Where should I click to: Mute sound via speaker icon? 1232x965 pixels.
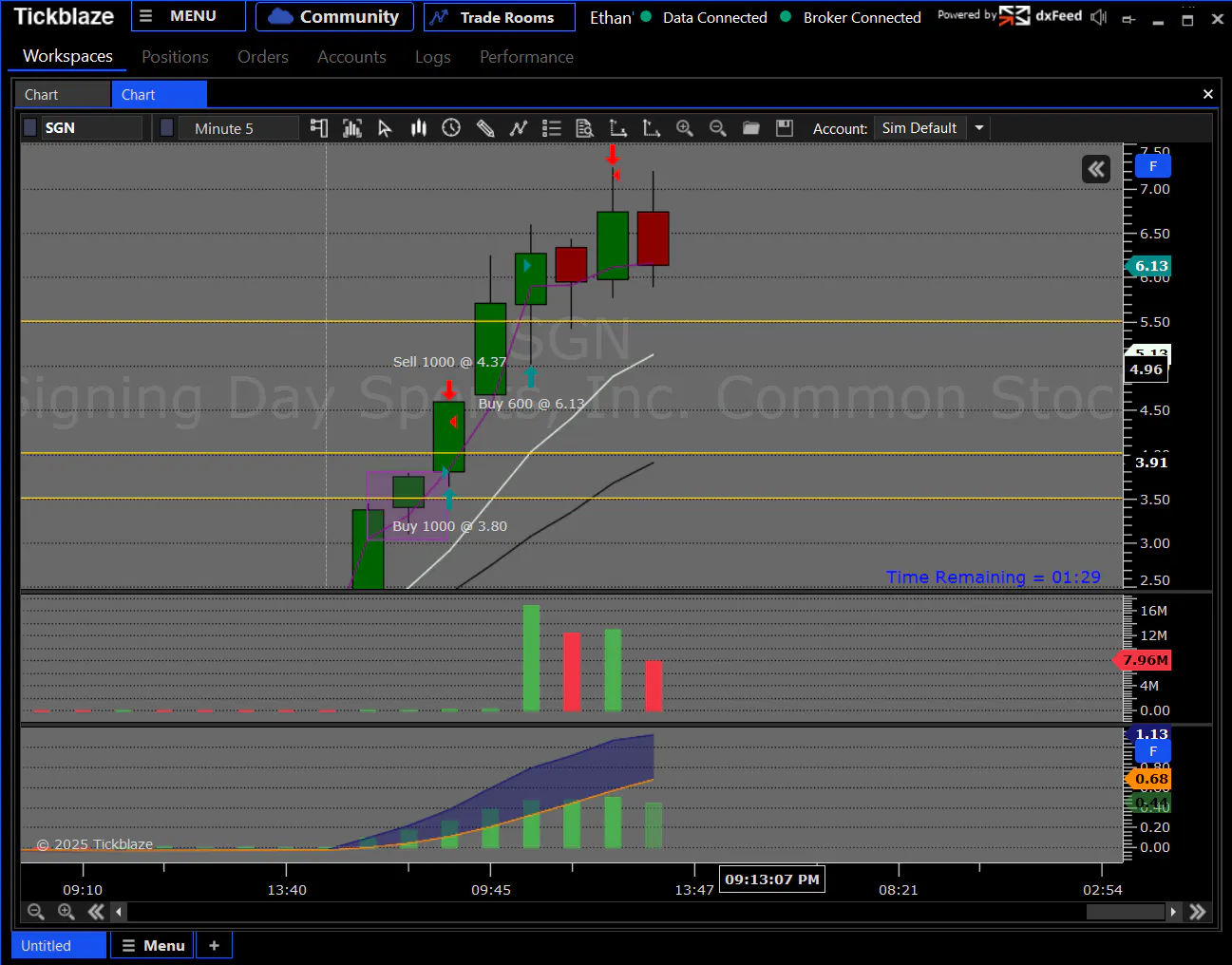click(x=1099, y=17)
